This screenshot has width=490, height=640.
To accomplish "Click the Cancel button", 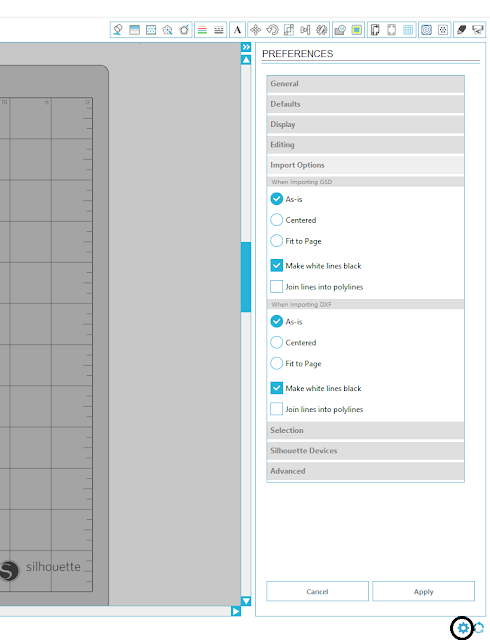I will (x=317, y=591).
